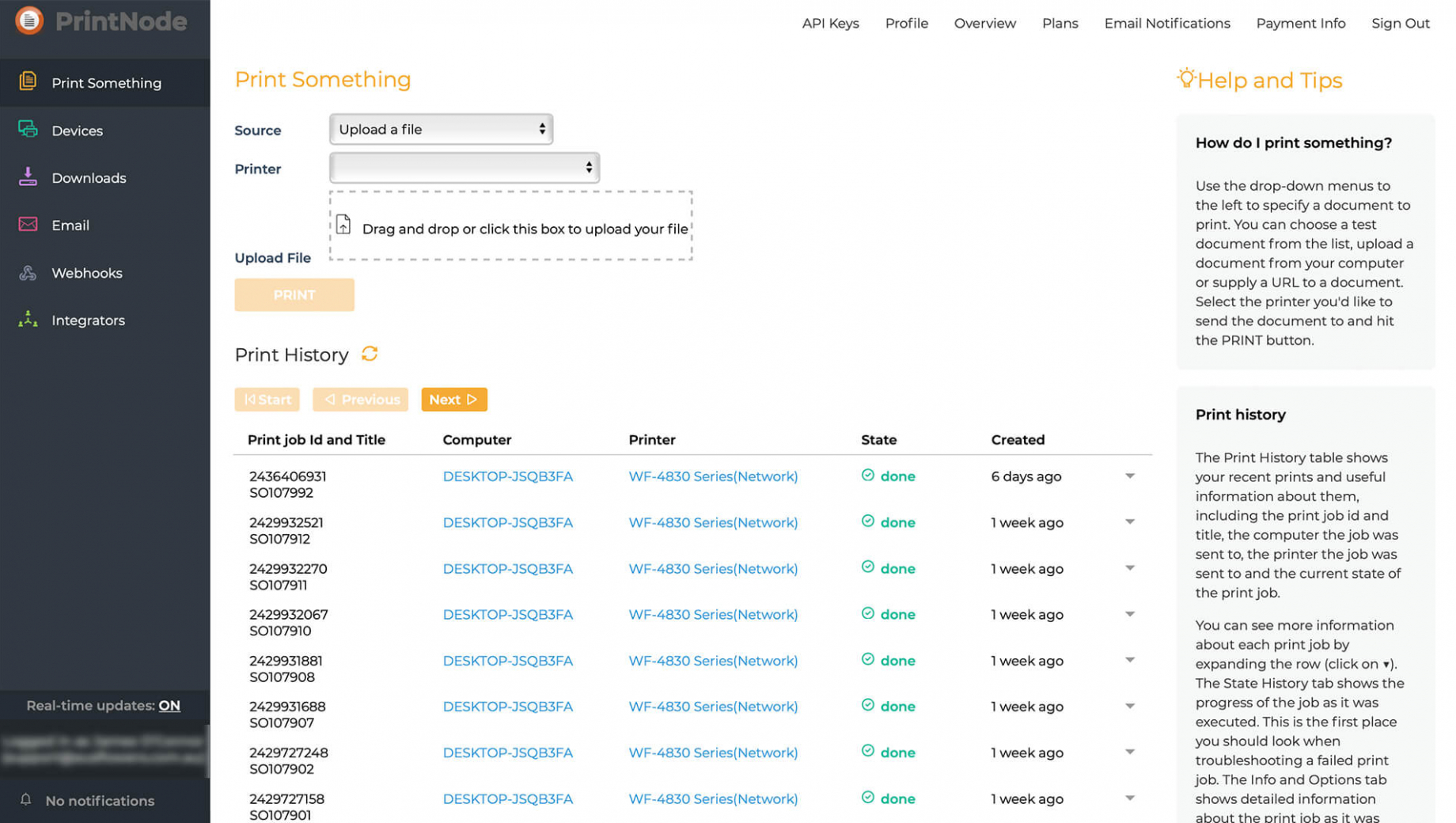Open the Source dropdown
The height and width of the screenshot is (823, 1456).
[x=440, y=128]
